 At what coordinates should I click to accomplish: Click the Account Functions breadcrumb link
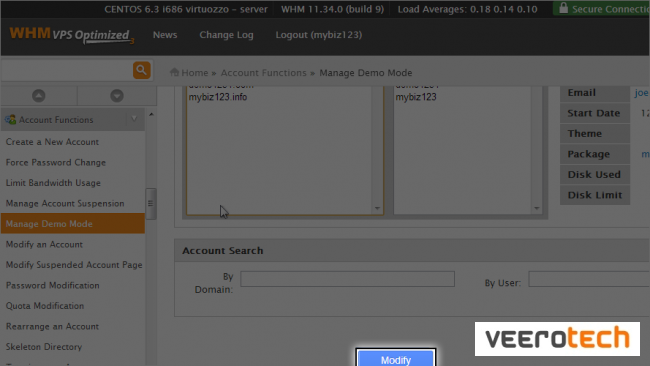point(263,73)
